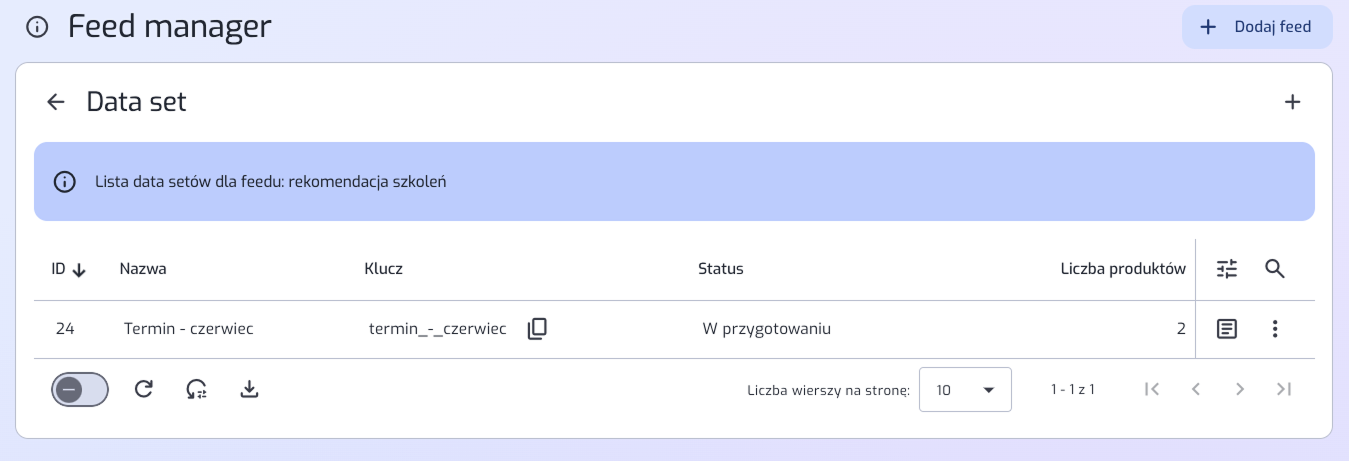1349x461 pixels.
Task: Open table search magnifier icon
Action: (1275, 269)
